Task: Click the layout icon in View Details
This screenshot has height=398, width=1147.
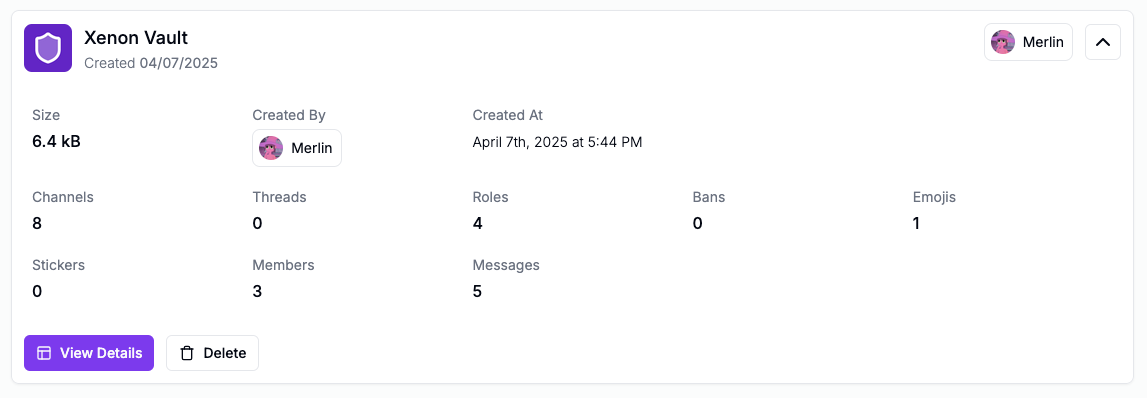Action: click(44, 353)
